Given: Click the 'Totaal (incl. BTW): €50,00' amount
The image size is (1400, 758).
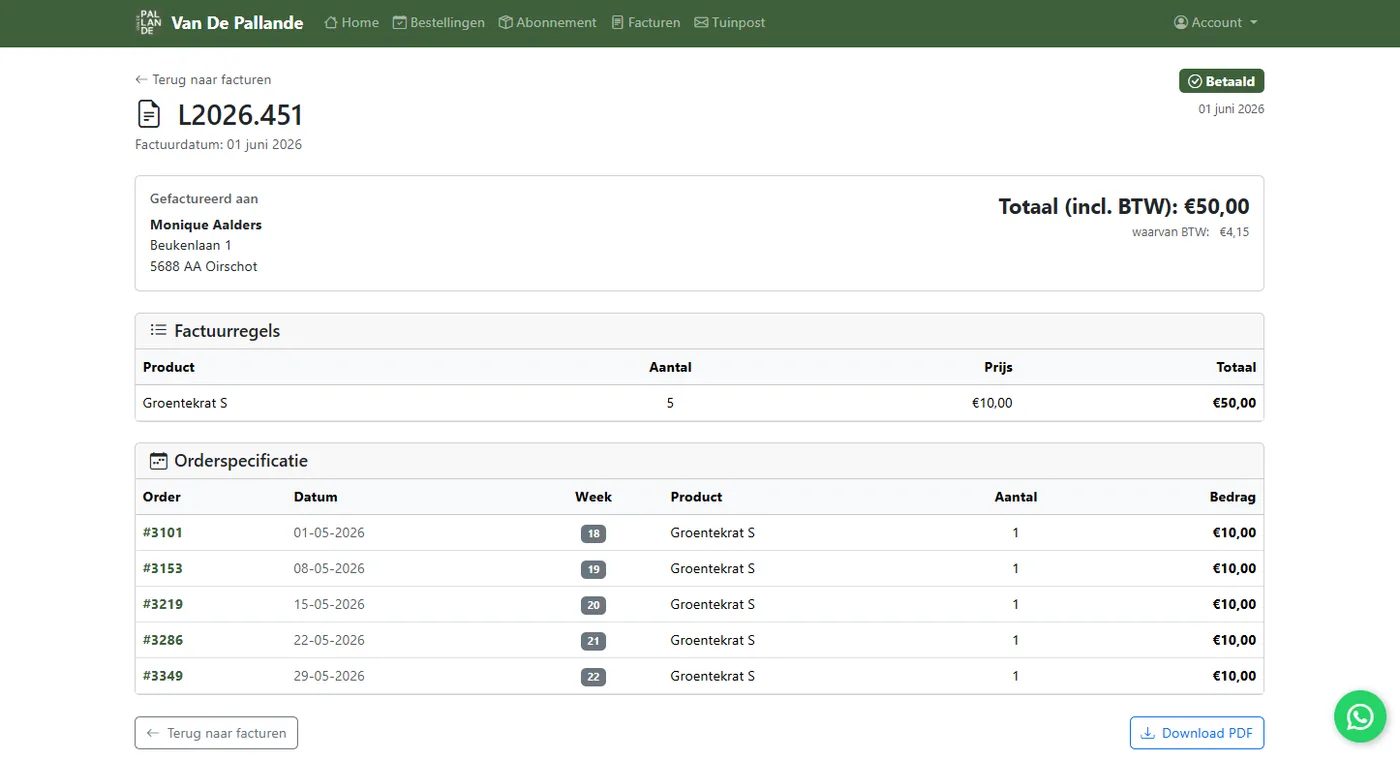Looking at the screenshot, I should pyautogui.click(x=1124, y=207).
